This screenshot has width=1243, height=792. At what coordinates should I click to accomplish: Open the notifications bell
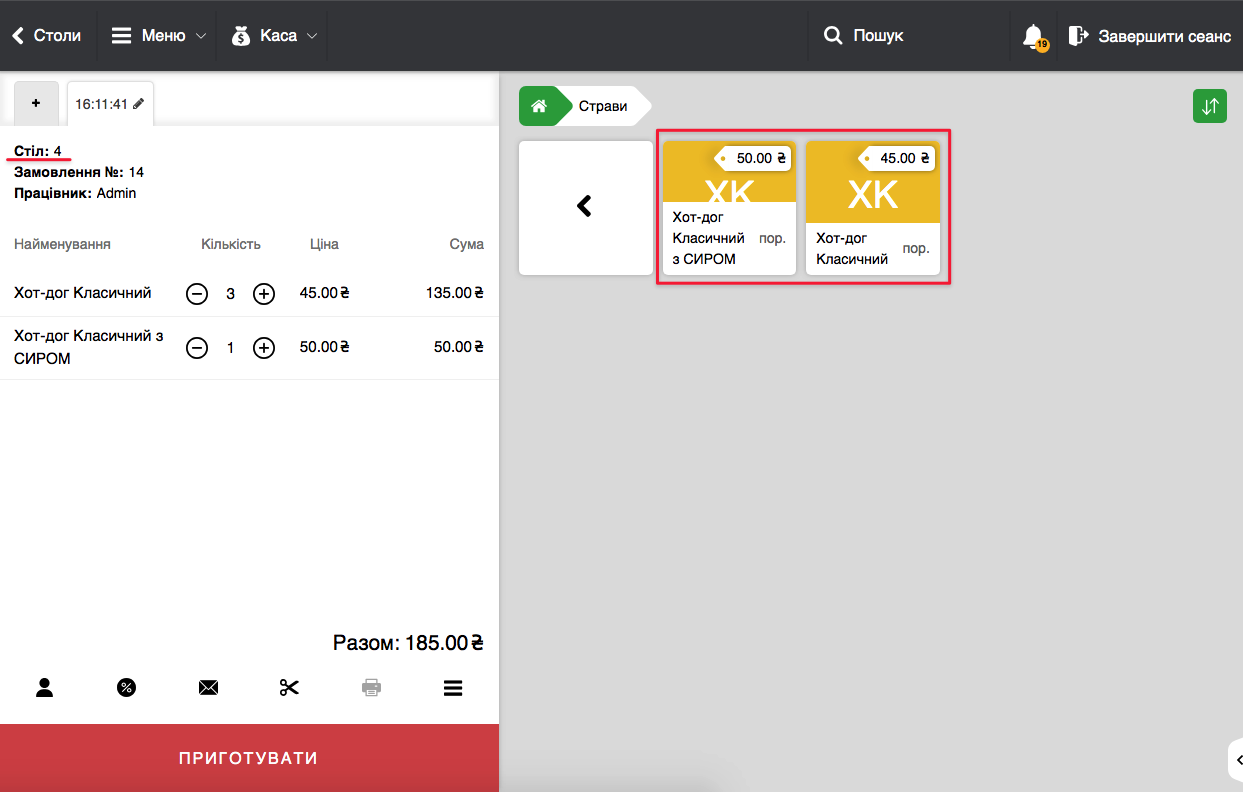click(1033, 36)
